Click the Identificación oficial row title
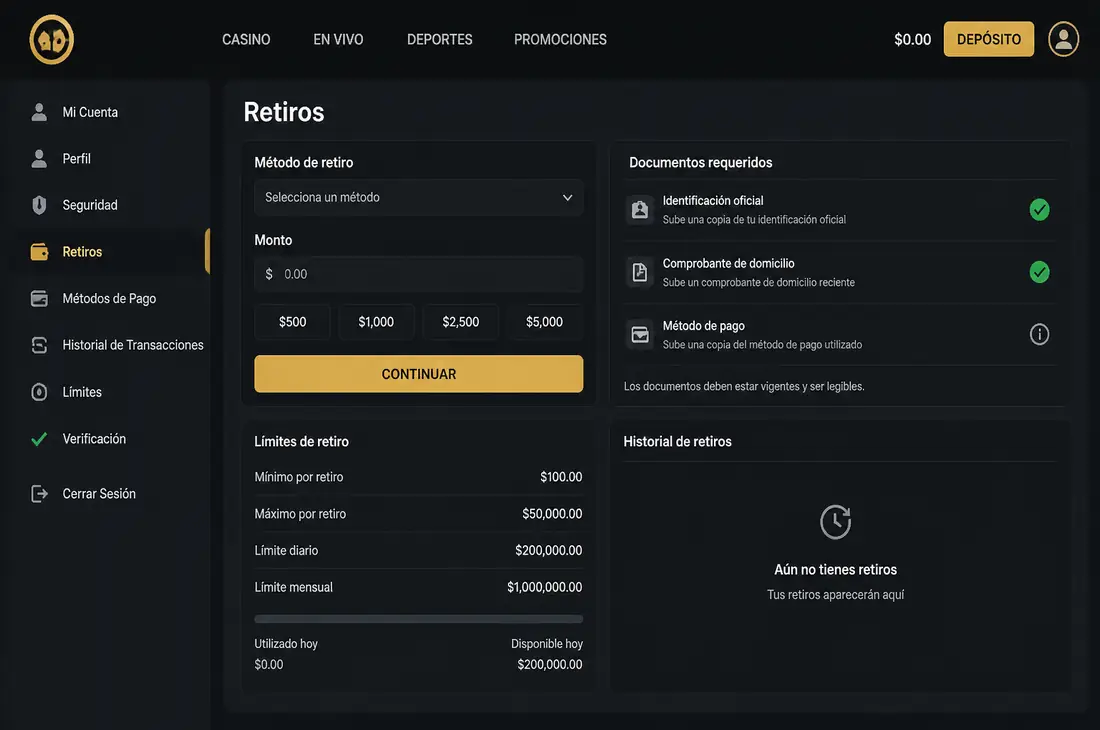Image resolution: width=1100 pixels, height=730 pixels. pos(713,201)
